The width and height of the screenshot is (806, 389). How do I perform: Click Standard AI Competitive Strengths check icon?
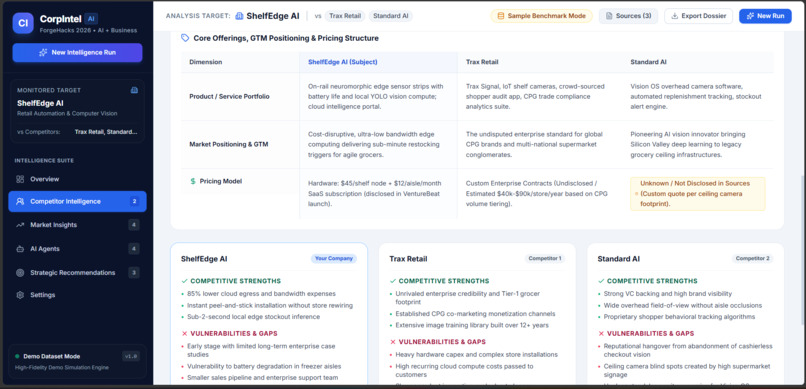click(x=601, y=281)
